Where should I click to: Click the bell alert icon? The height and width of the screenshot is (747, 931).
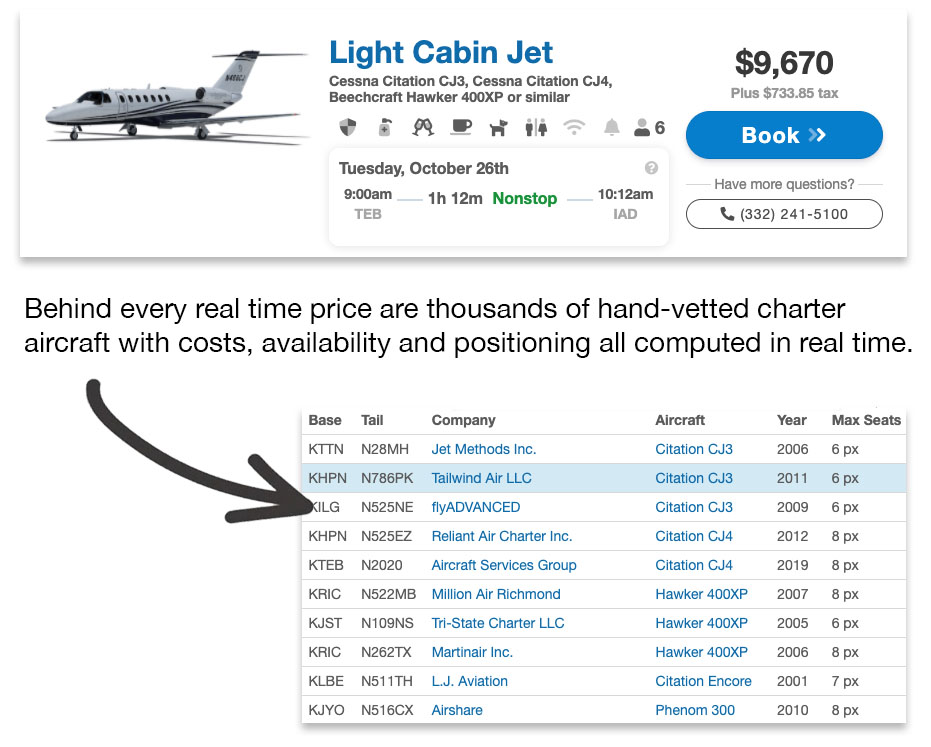click(611, 128)
